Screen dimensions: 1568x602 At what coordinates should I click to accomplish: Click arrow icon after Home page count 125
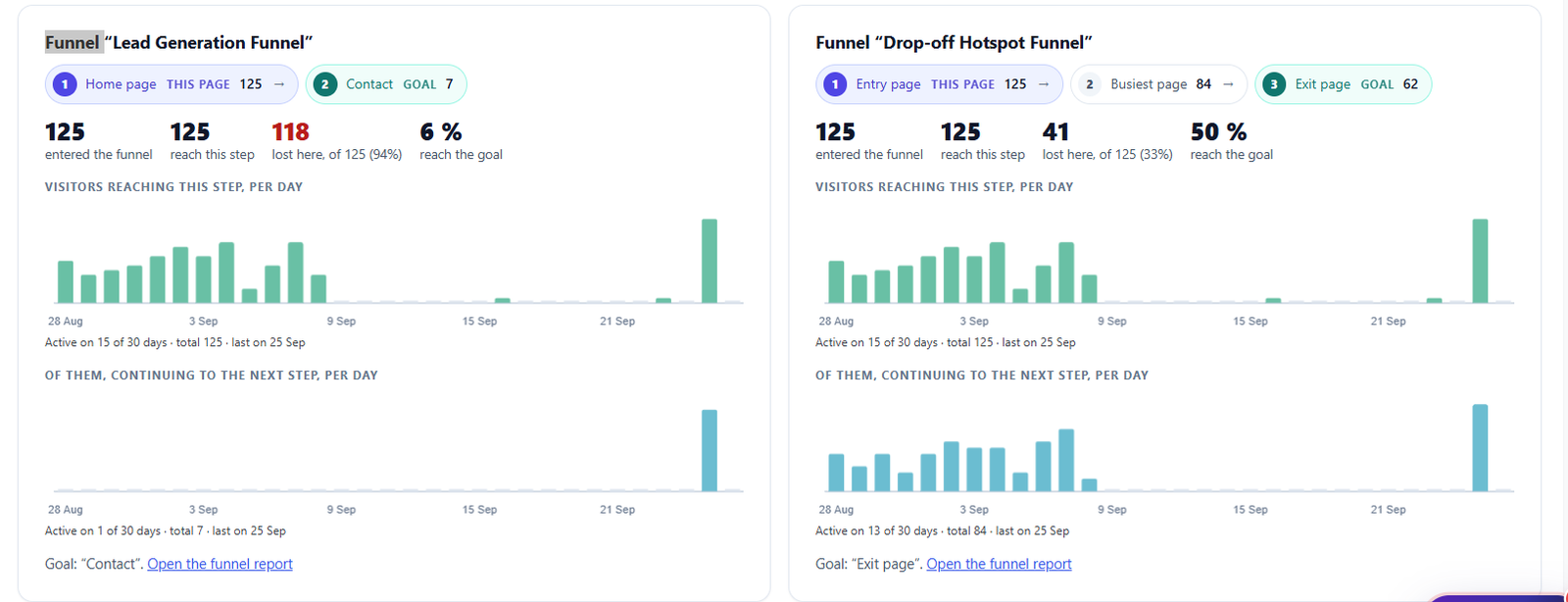point(279,84)
